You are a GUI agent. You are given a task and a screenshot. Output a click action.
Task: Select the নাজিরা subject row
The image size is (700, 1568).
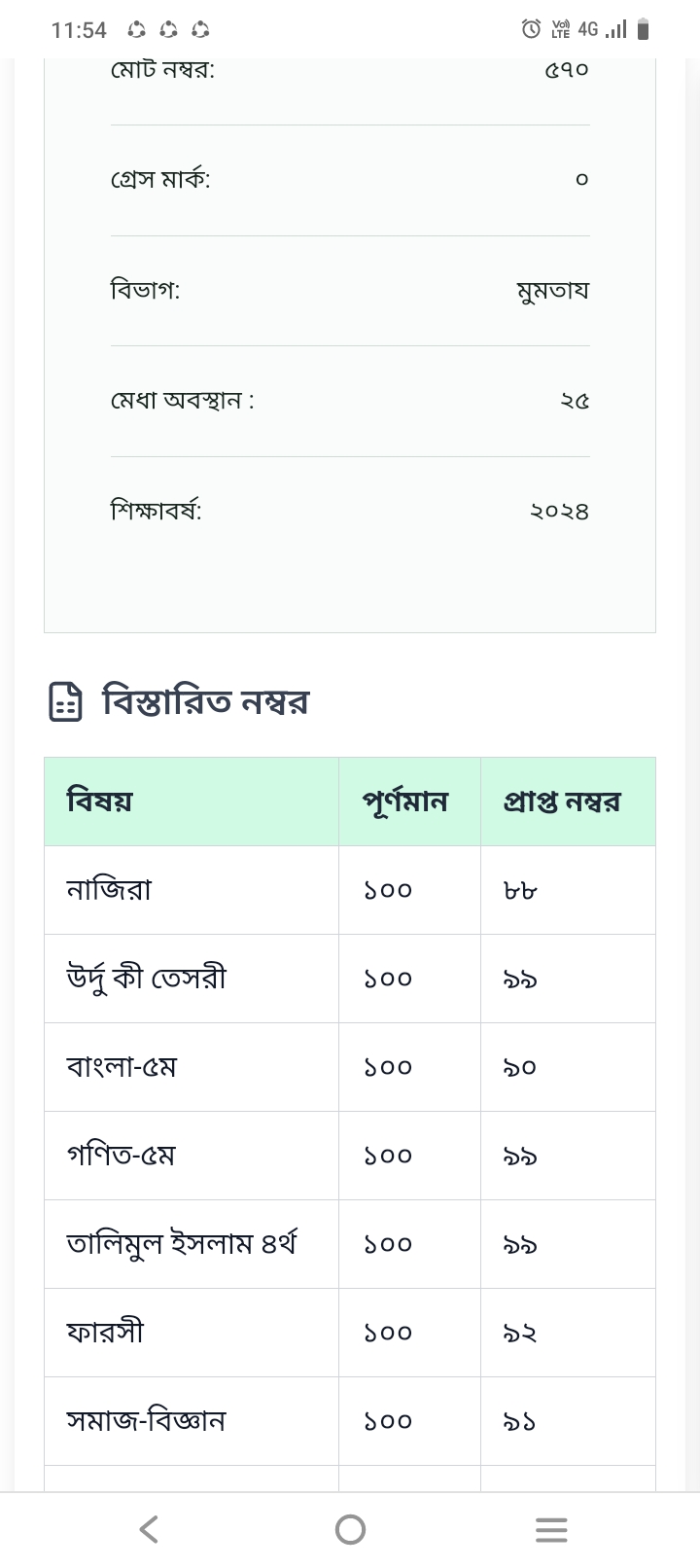(109, 890)
